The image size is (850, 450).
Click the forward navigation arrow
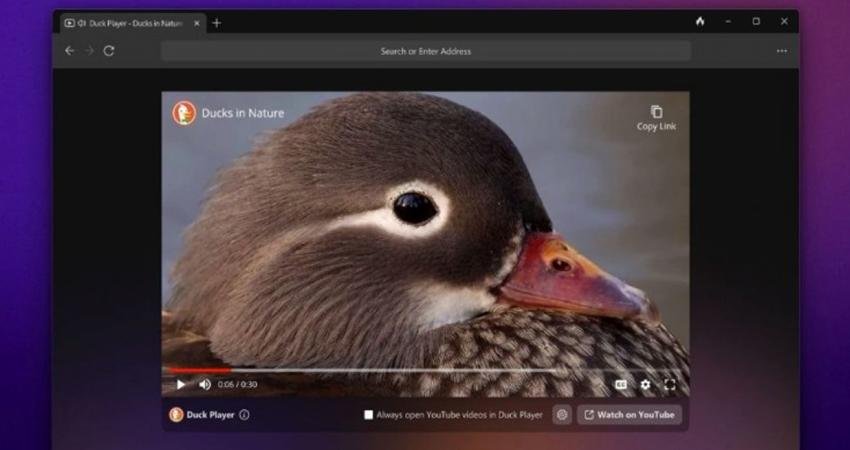pyautogui.click(x=89, y=51)
